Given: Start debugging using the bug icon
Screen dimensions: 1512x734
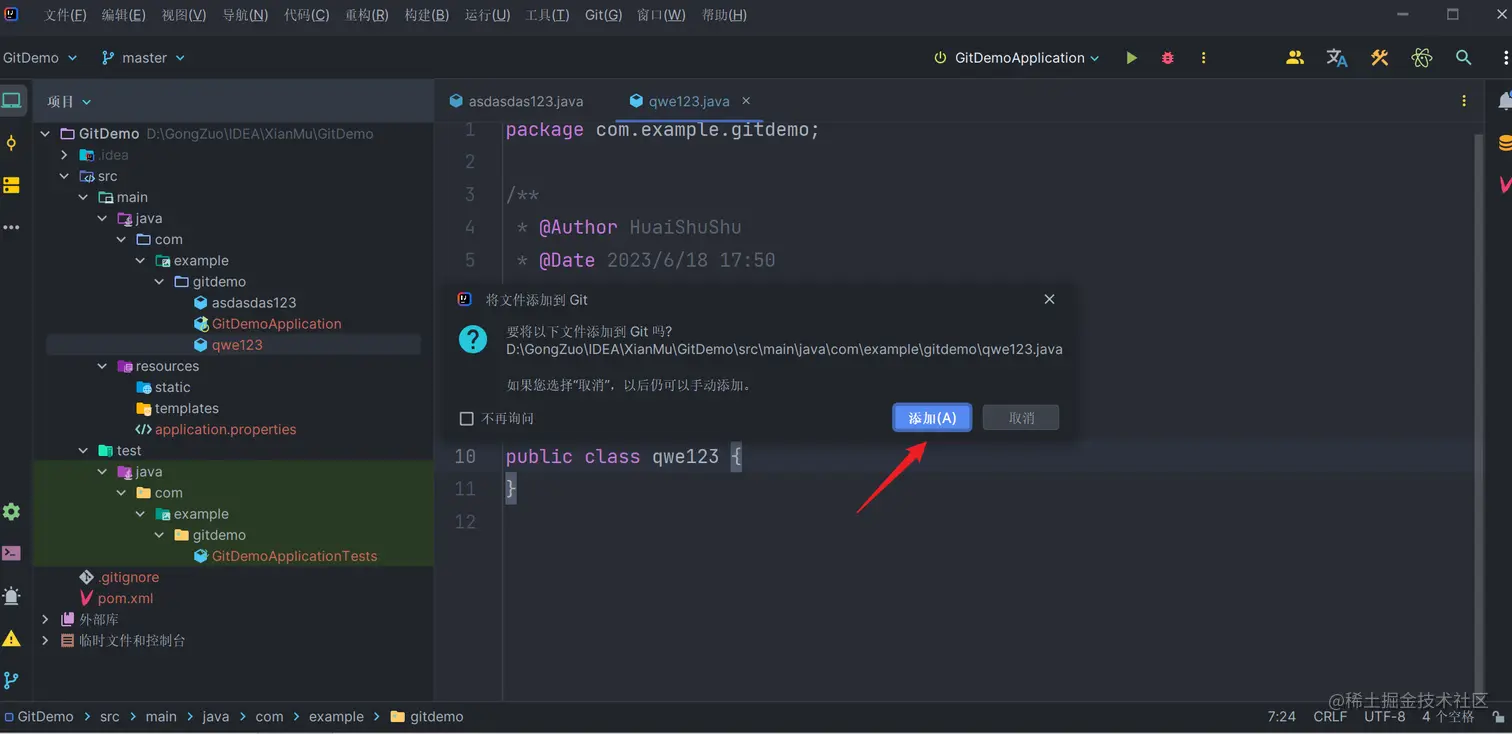Looking at the screenshot, I should coord(1167,57).
